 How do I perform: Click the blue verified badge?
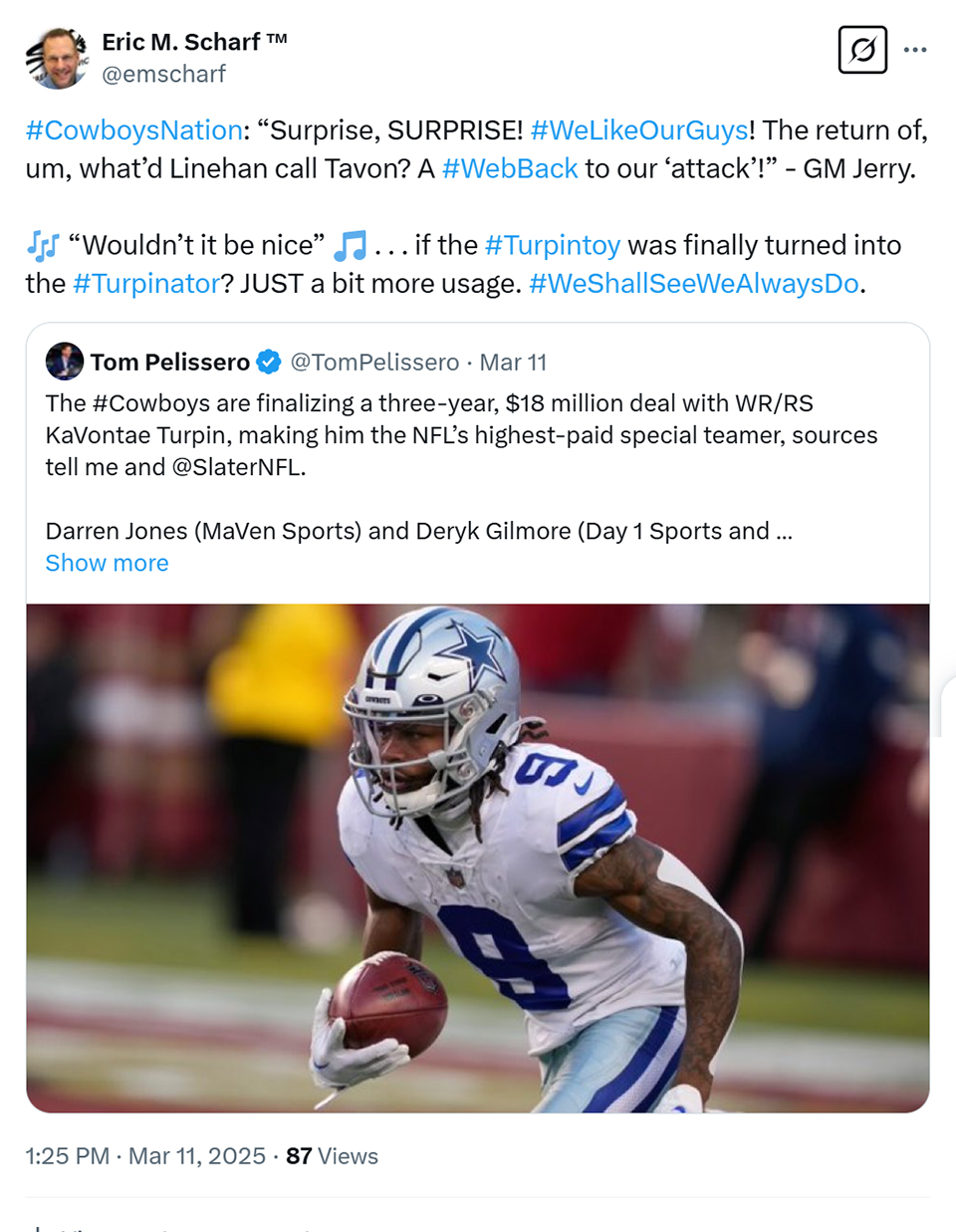(269, 362)
